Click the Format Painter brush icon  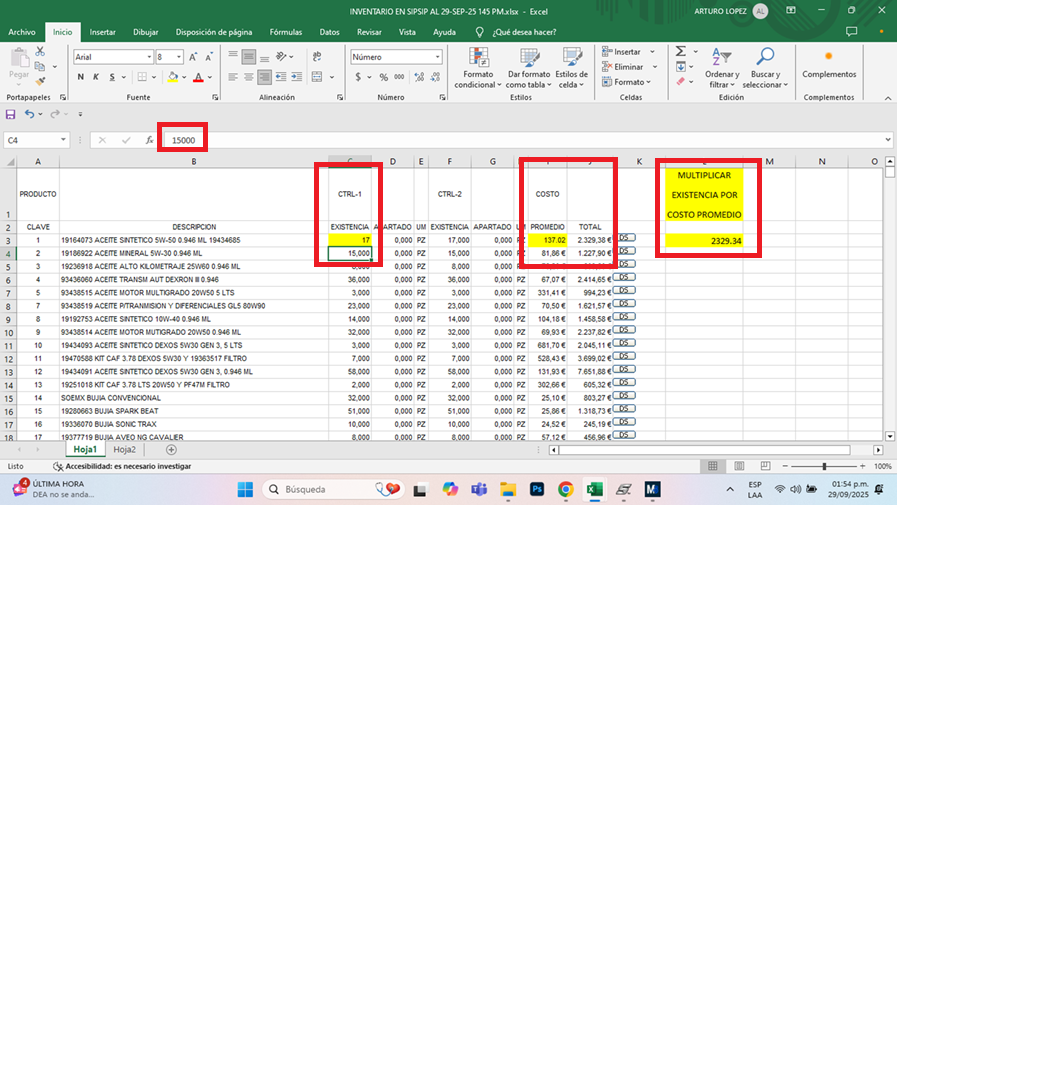click(x=40, y=81)
